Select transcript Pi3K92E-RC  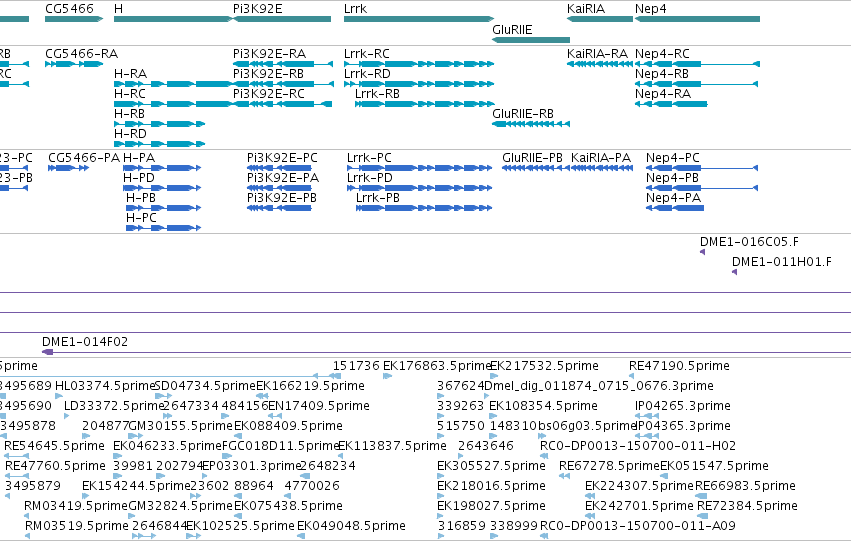(283, 104)
